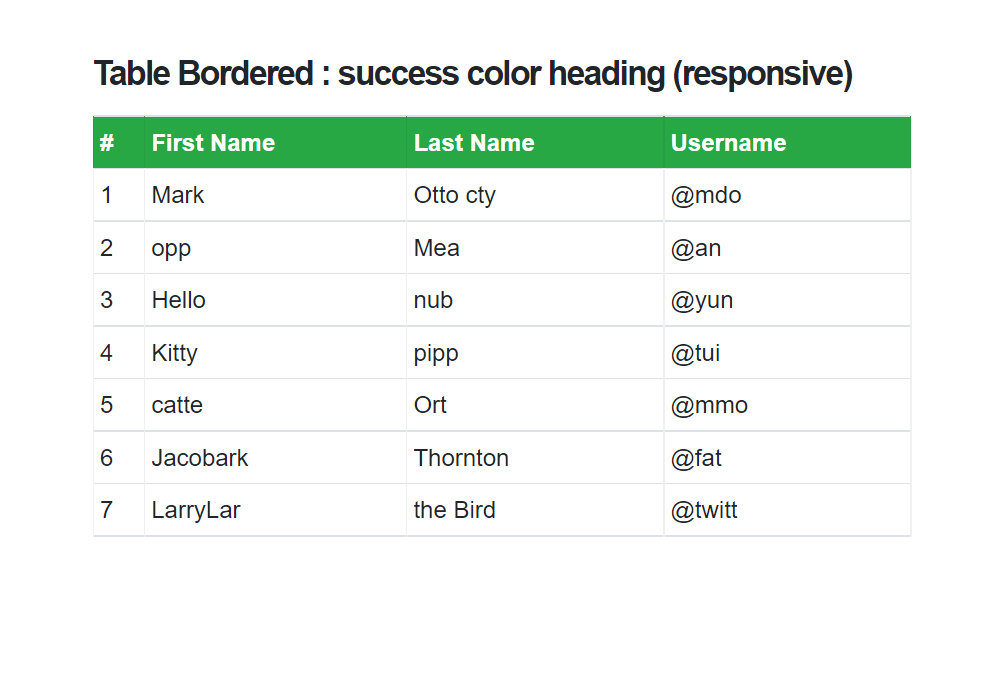
Task: Click the catte cell in row 5
Action: click(275, 405)
